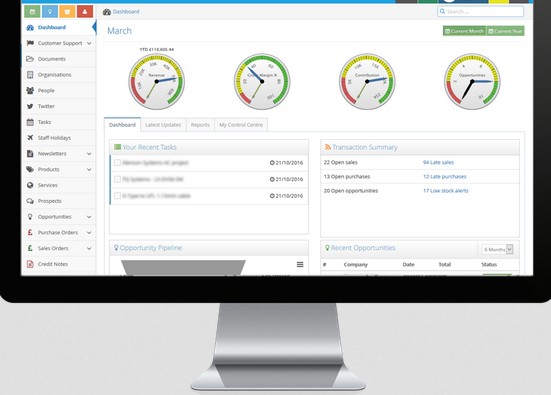Click the People group icon
551x395 pixels.
[30, 90]
